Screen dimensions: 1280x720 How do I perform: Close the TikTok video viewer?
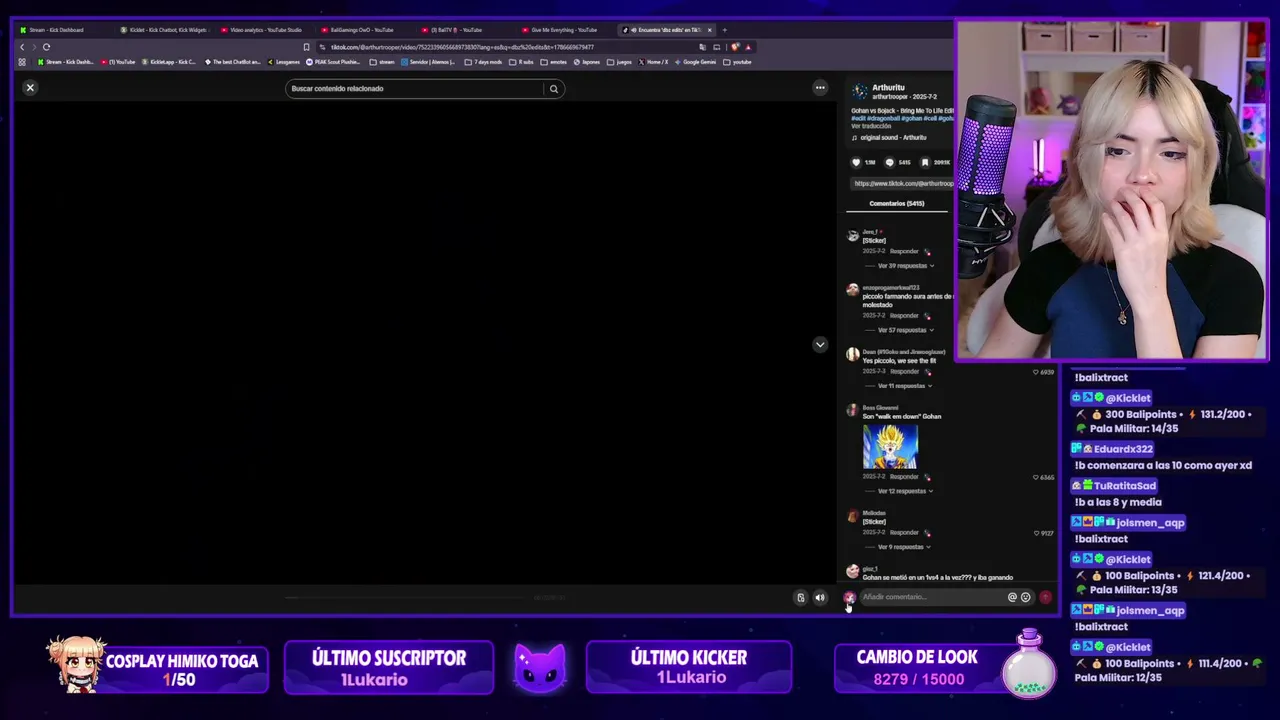pyautogui.click(x=30, y=88)
